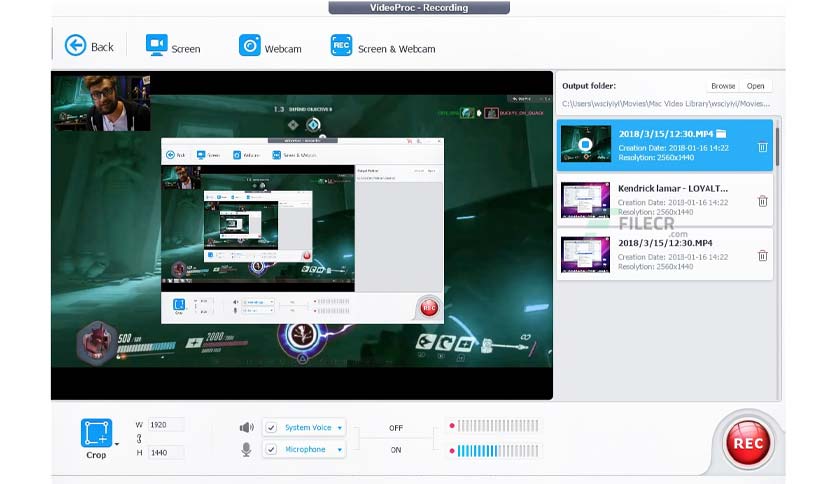Expand the System Voice dropdown

coord(339,428)
